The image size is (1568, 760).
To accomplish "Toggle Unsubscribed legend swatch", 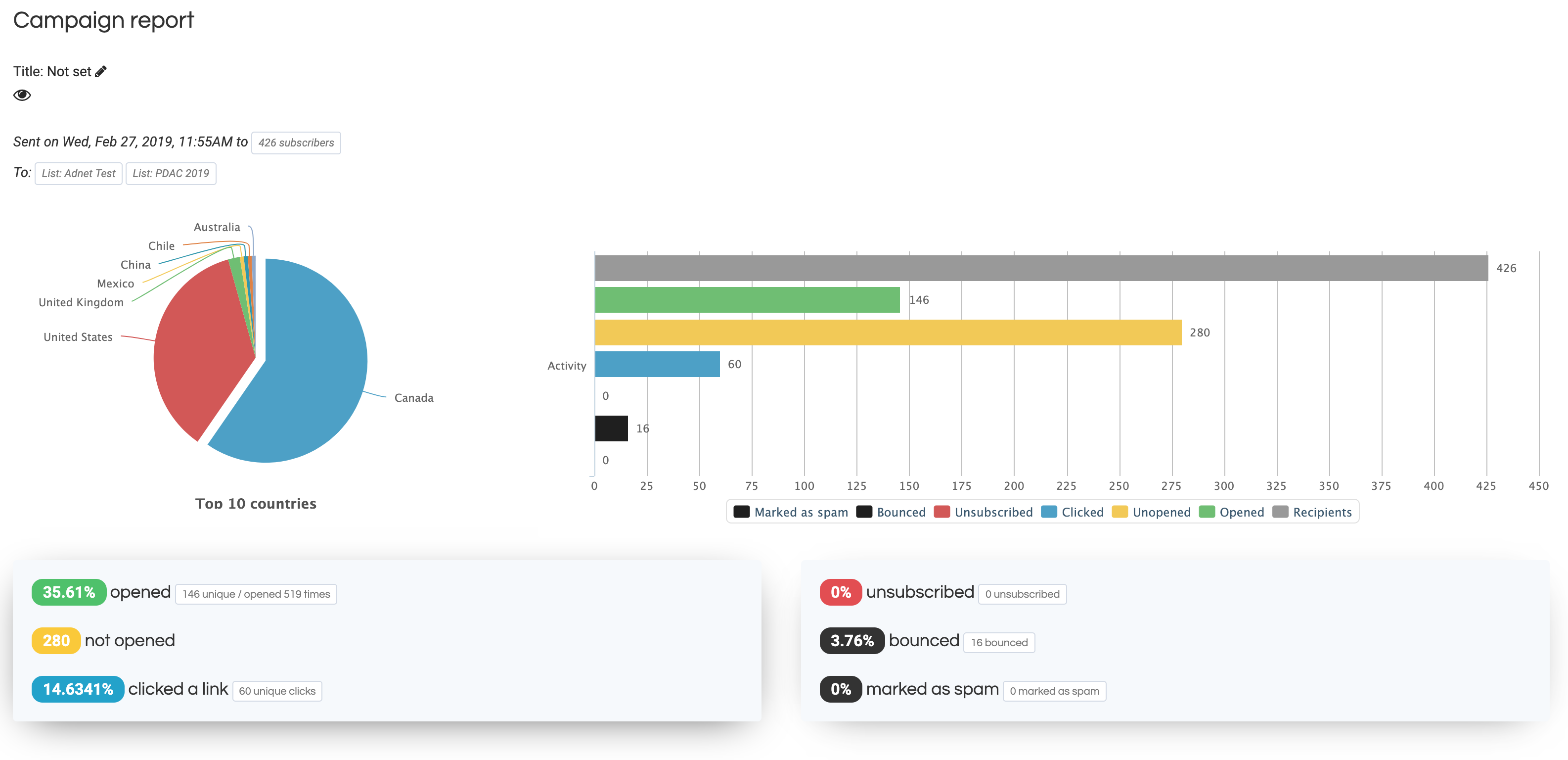I will 941,512.
